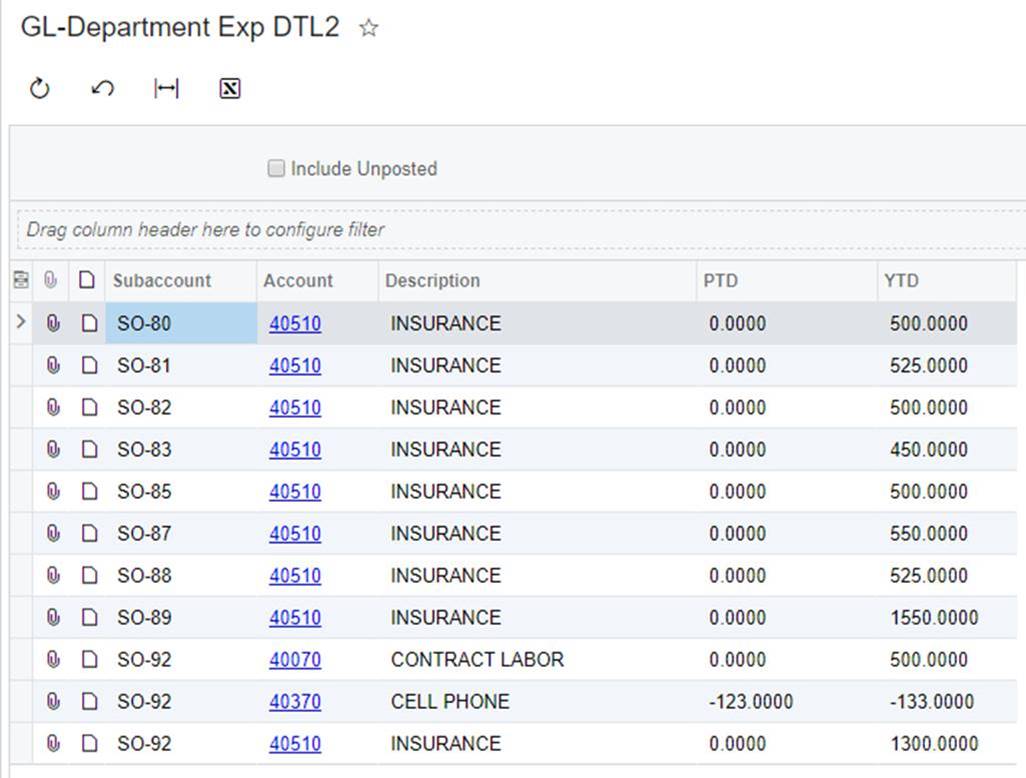The height and width of the screenshot is (778, 1026).
Task: Open attachments for the SO-89 row
Action: click(53, 617)
